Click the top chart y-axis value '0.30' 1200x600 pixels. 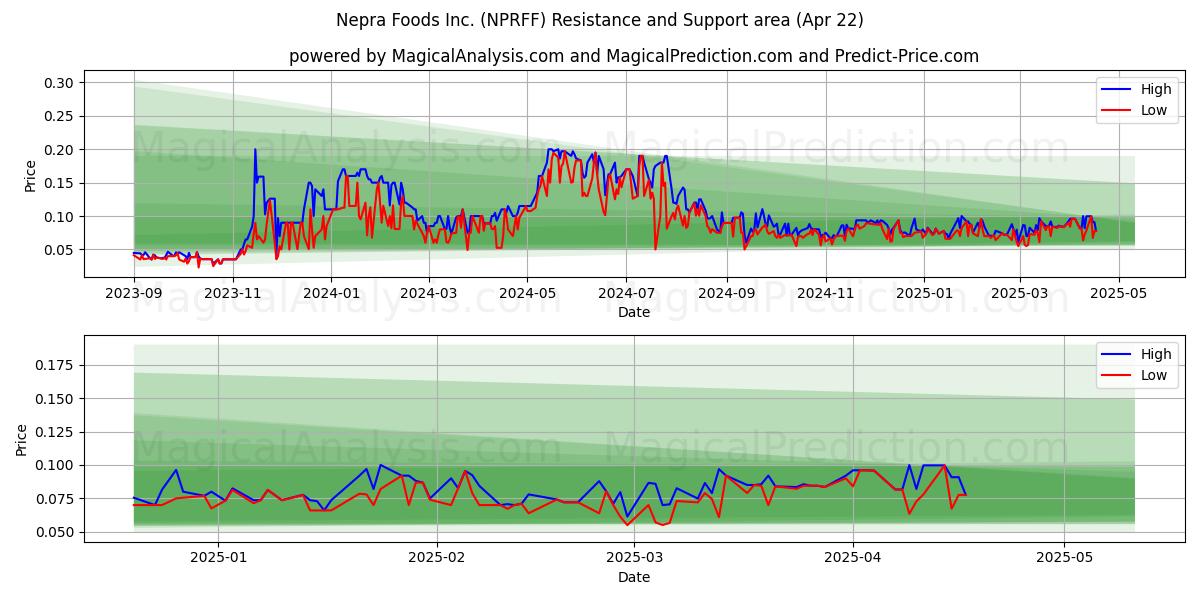[60, 83]
